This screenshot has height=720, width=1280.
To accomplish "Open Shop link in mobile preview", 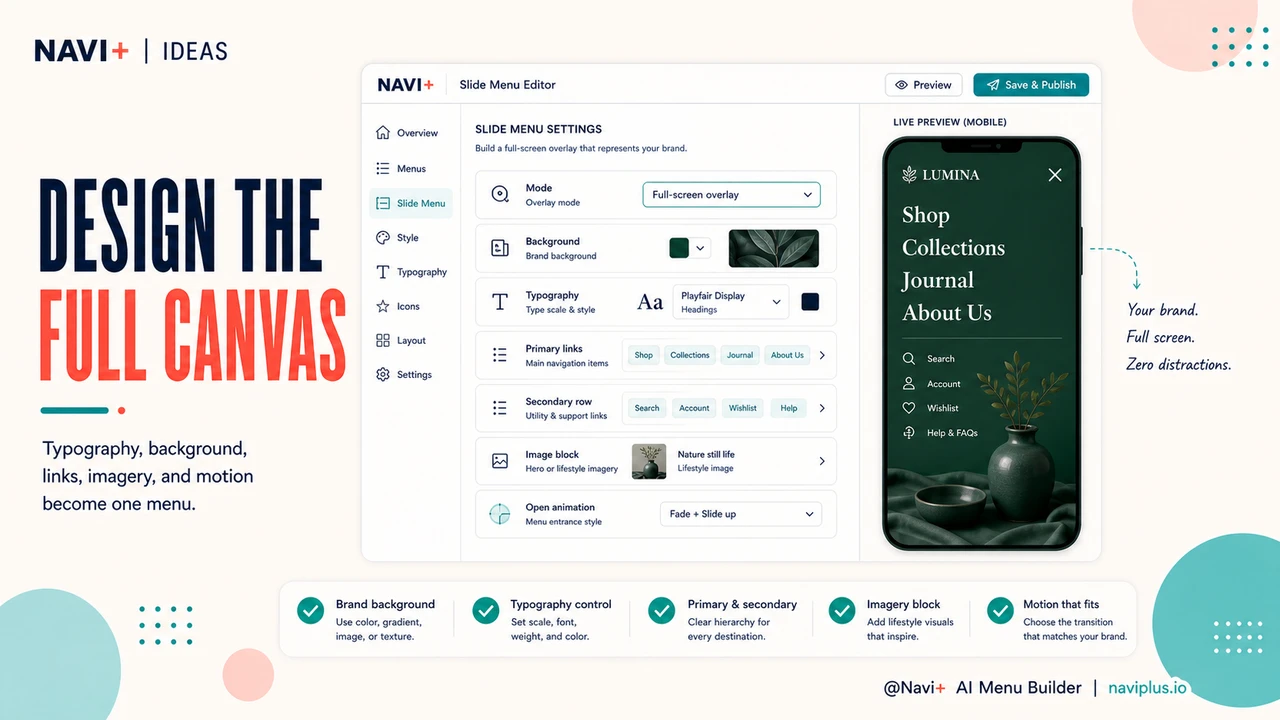I will coord(926,215).
